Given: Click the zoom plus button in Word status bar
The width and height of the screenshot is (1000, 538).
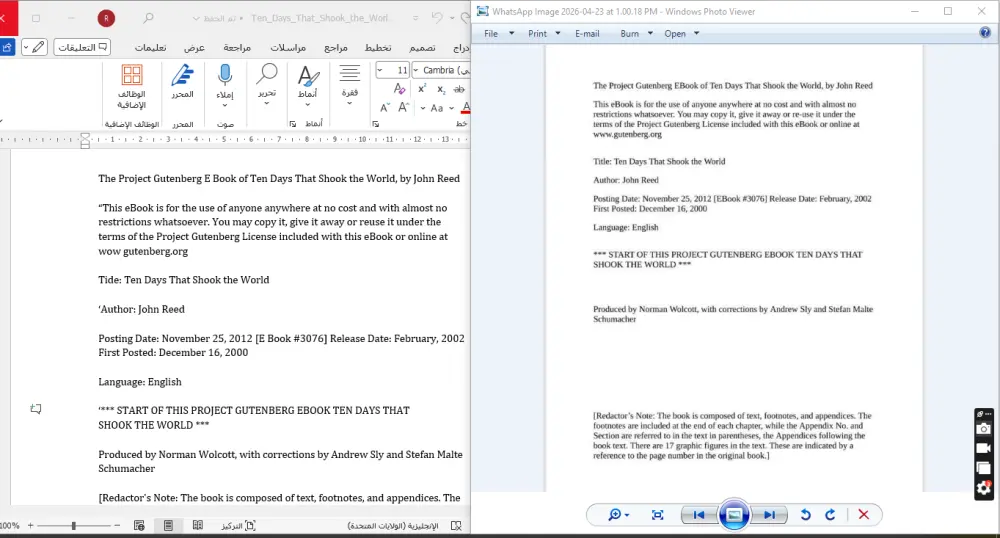Looking at the screenshot, I should coord(30,526).
